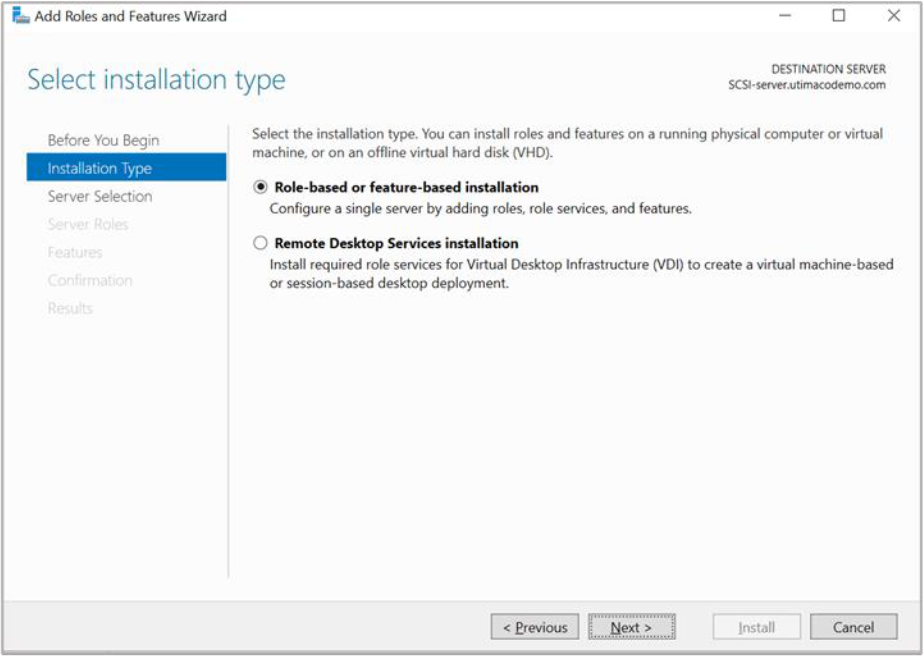Viewport: 923px width, 656px height.
Task: Choose Remote Desktop Services installation option
Action: click(261, 243)
